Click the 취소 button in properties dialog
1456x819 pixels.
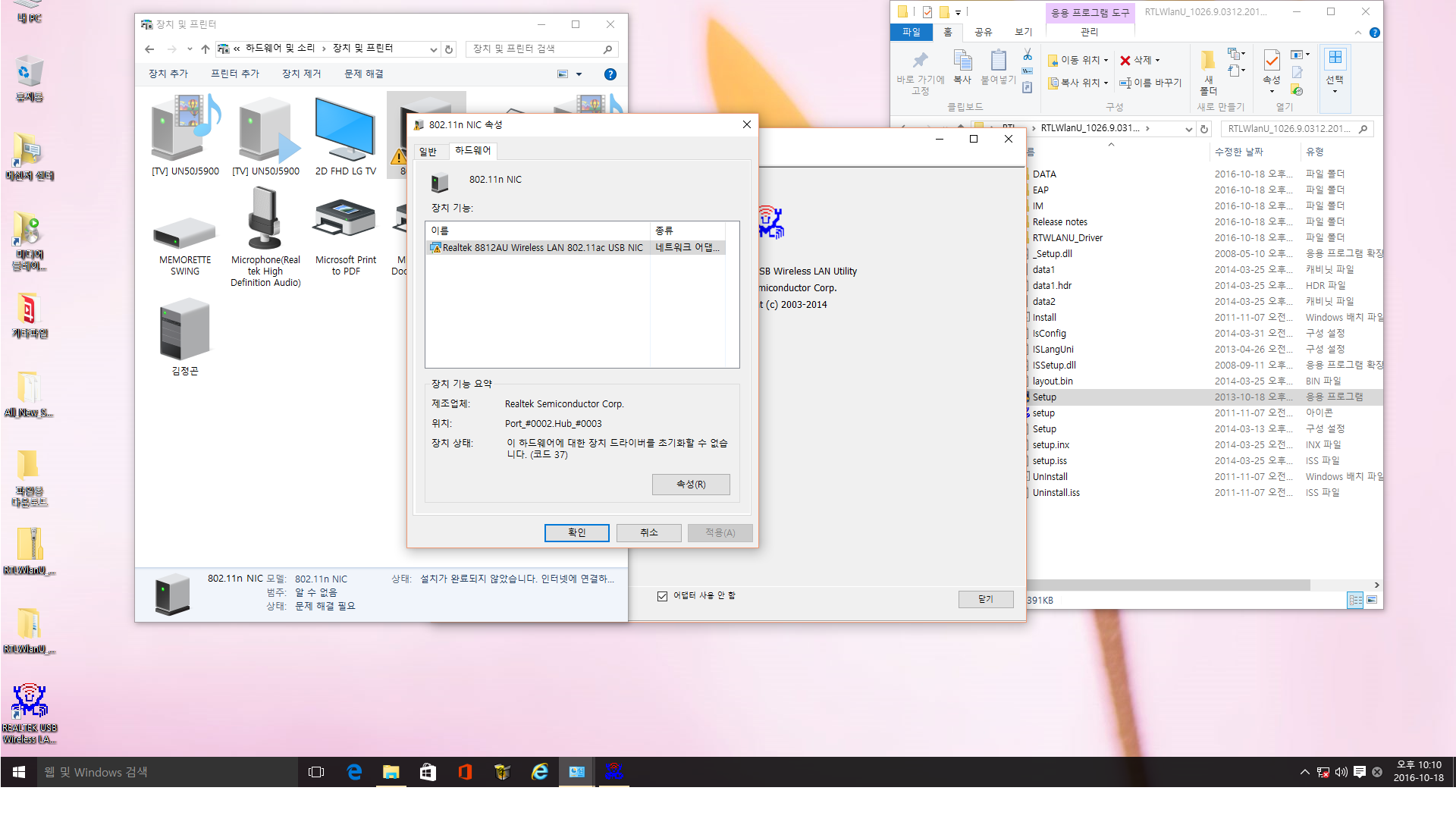[649, 533]
